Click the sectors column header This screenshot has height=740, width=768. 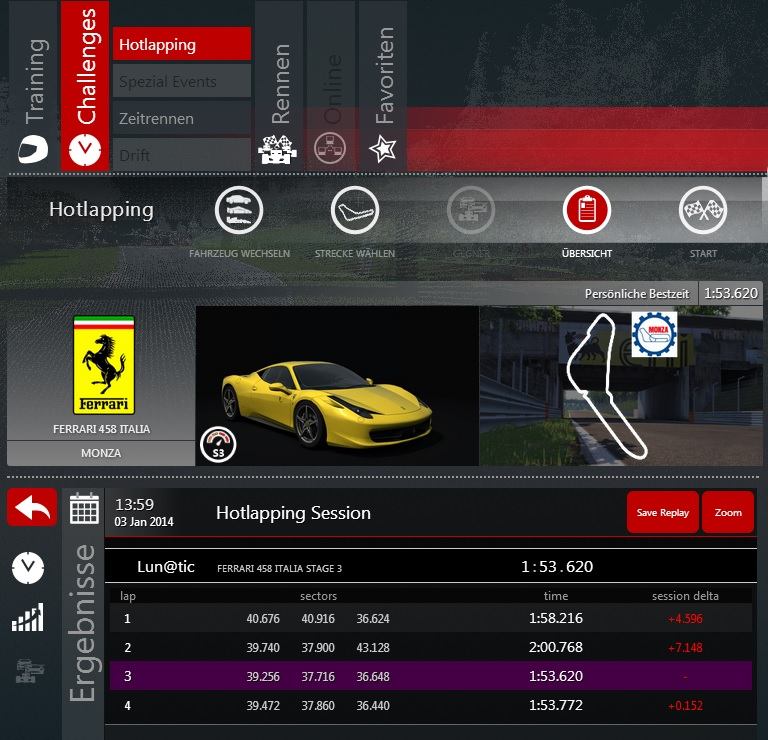click(x=318, y=596)
